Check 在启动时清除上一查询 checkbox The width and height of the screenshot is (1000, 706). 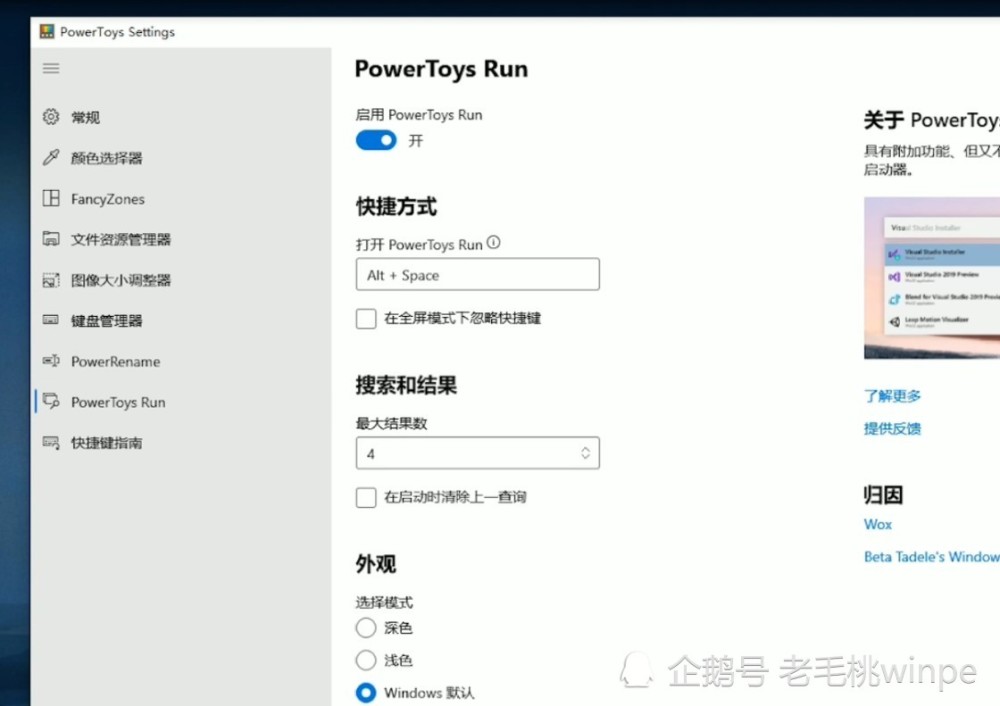point(366,497)
